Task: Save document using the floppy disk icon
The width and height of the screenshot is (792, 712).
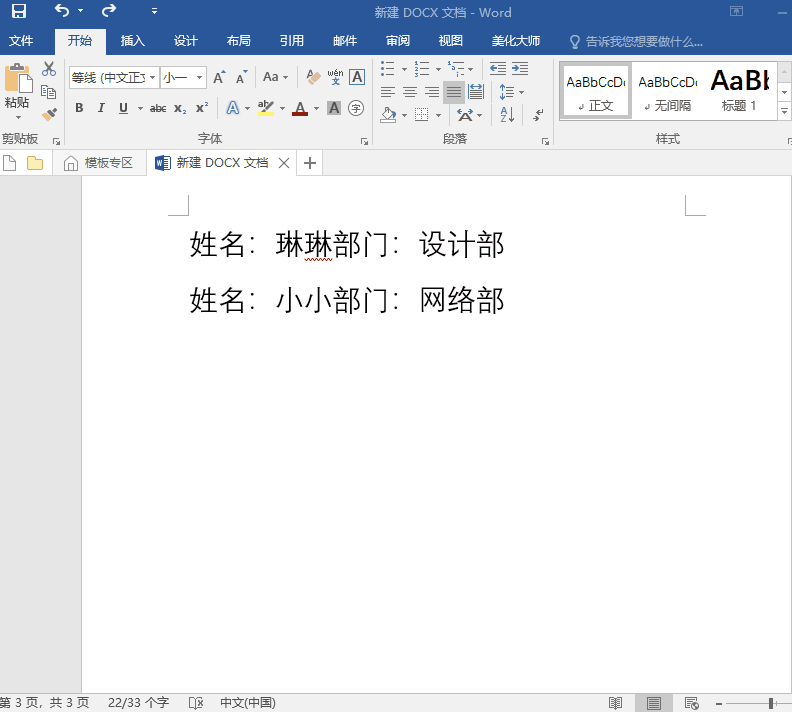Action: click(19, 12)
